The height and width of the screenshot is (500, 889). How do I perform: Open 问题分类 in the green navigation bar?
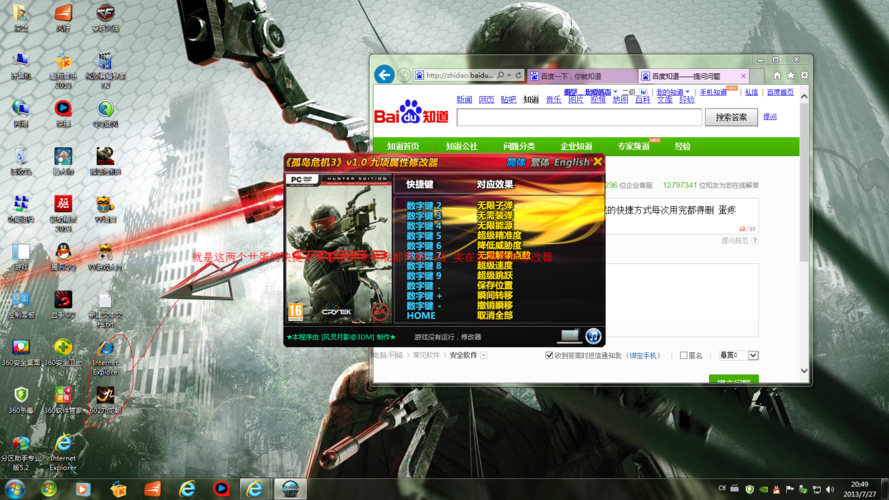[519, 146]
